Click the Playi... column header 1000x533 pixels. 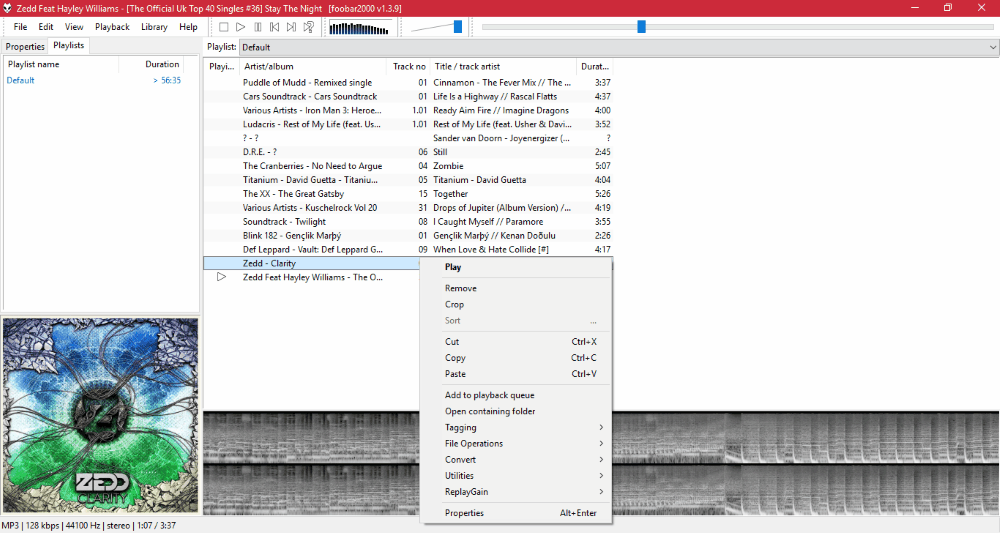pyautogui.click(x=221, y=66)
